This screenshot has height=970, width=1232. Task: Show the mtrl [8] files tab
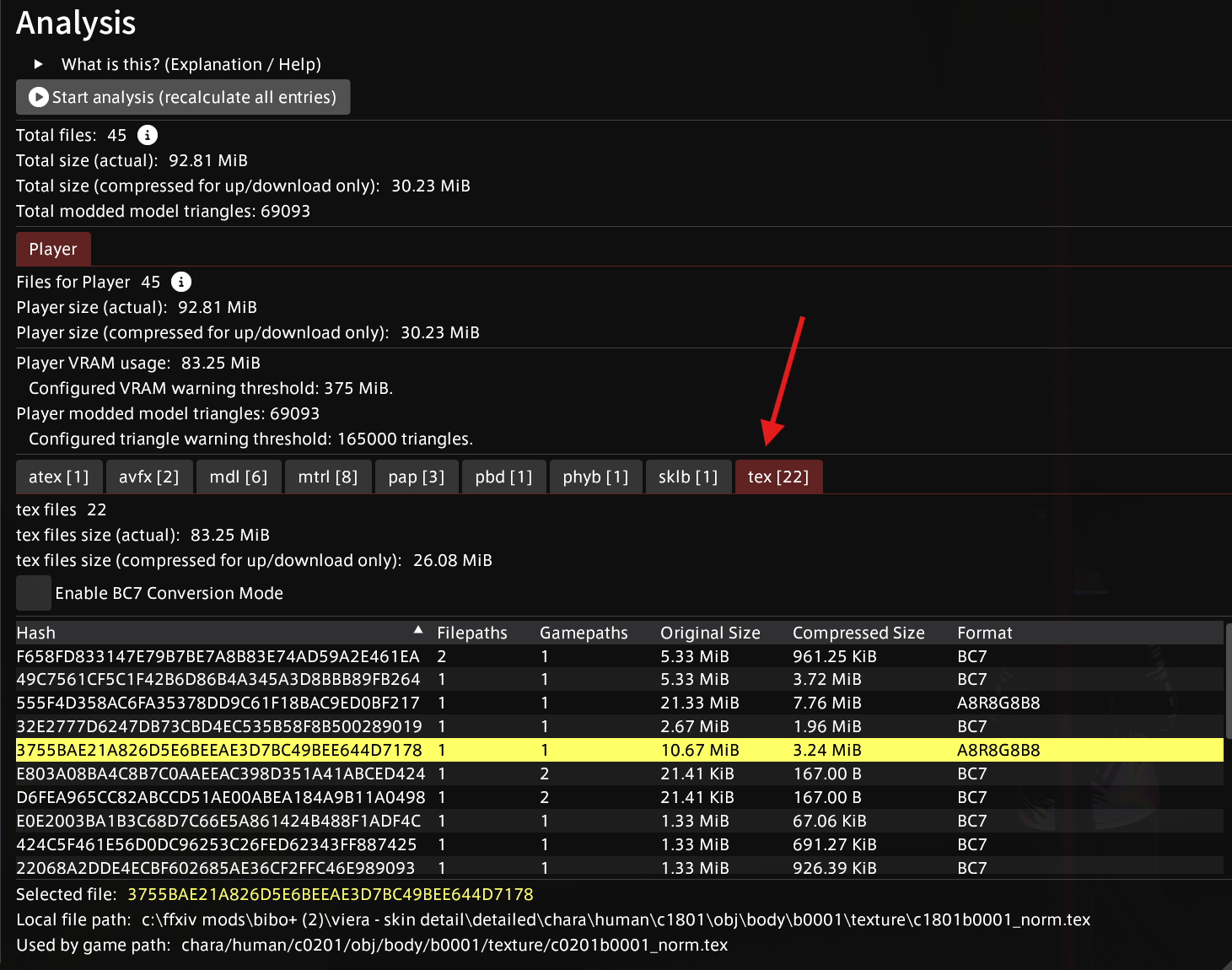pos(327,477)
